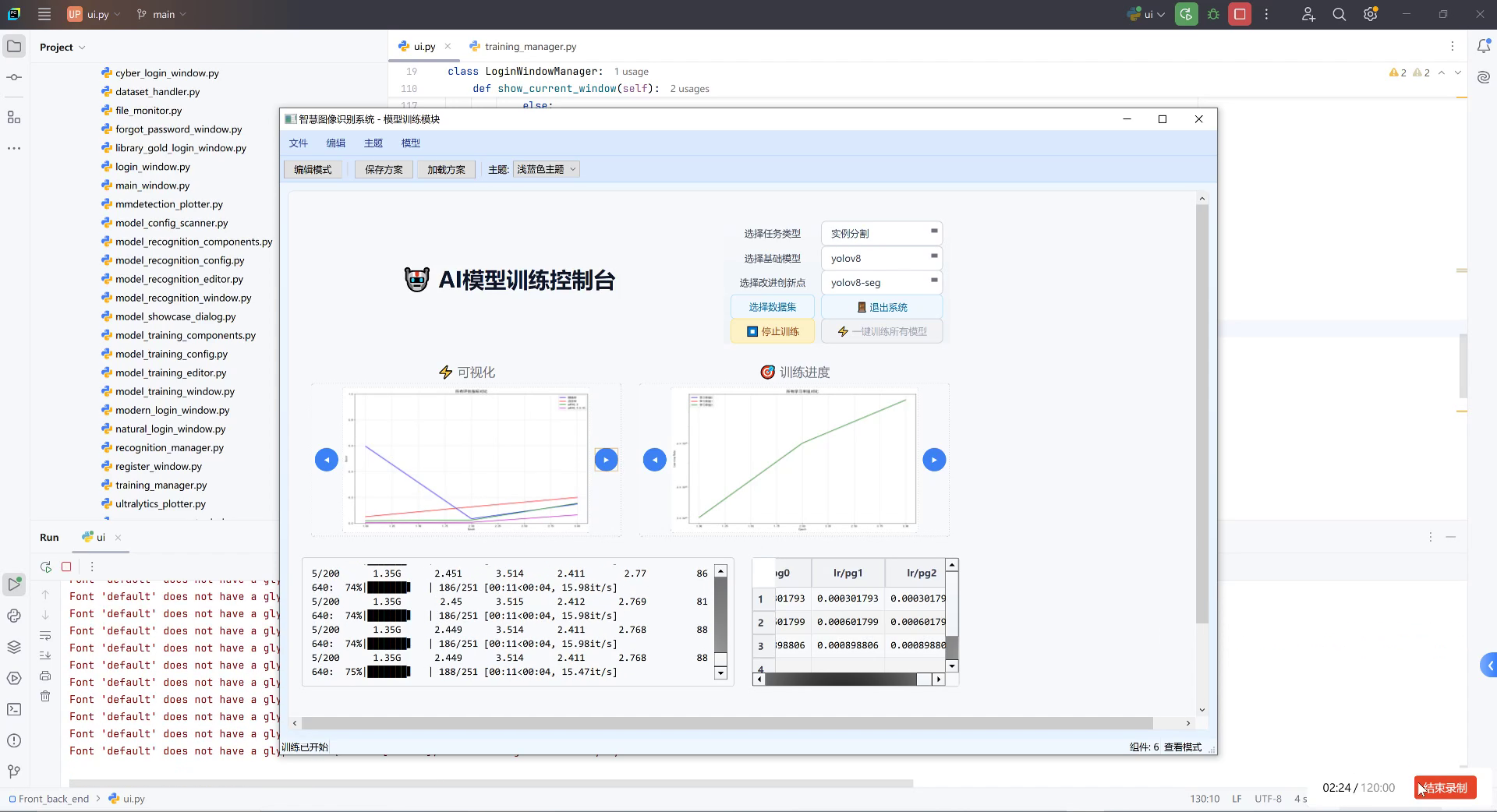The width and height of the screenshot is (1497, 812).
Task: Show previous chart in 可视化 panel
Action: (x=327, y=460)
